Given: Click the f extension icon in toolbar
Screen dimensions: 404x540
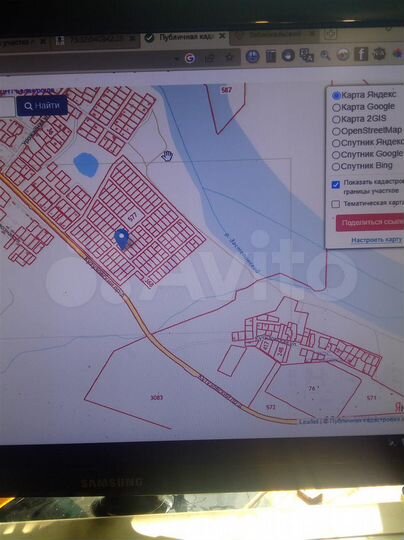Looking at the screenshot, I should tap(361, 54).
